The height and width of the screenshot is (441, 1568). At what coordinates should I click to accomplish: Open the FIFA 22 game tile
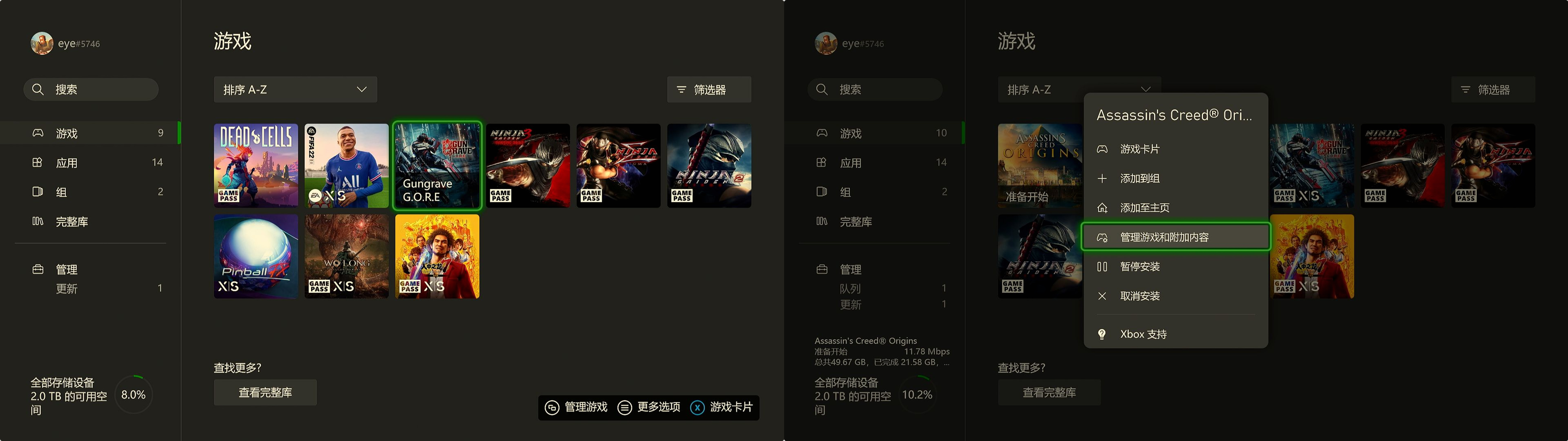pos(346,166)
